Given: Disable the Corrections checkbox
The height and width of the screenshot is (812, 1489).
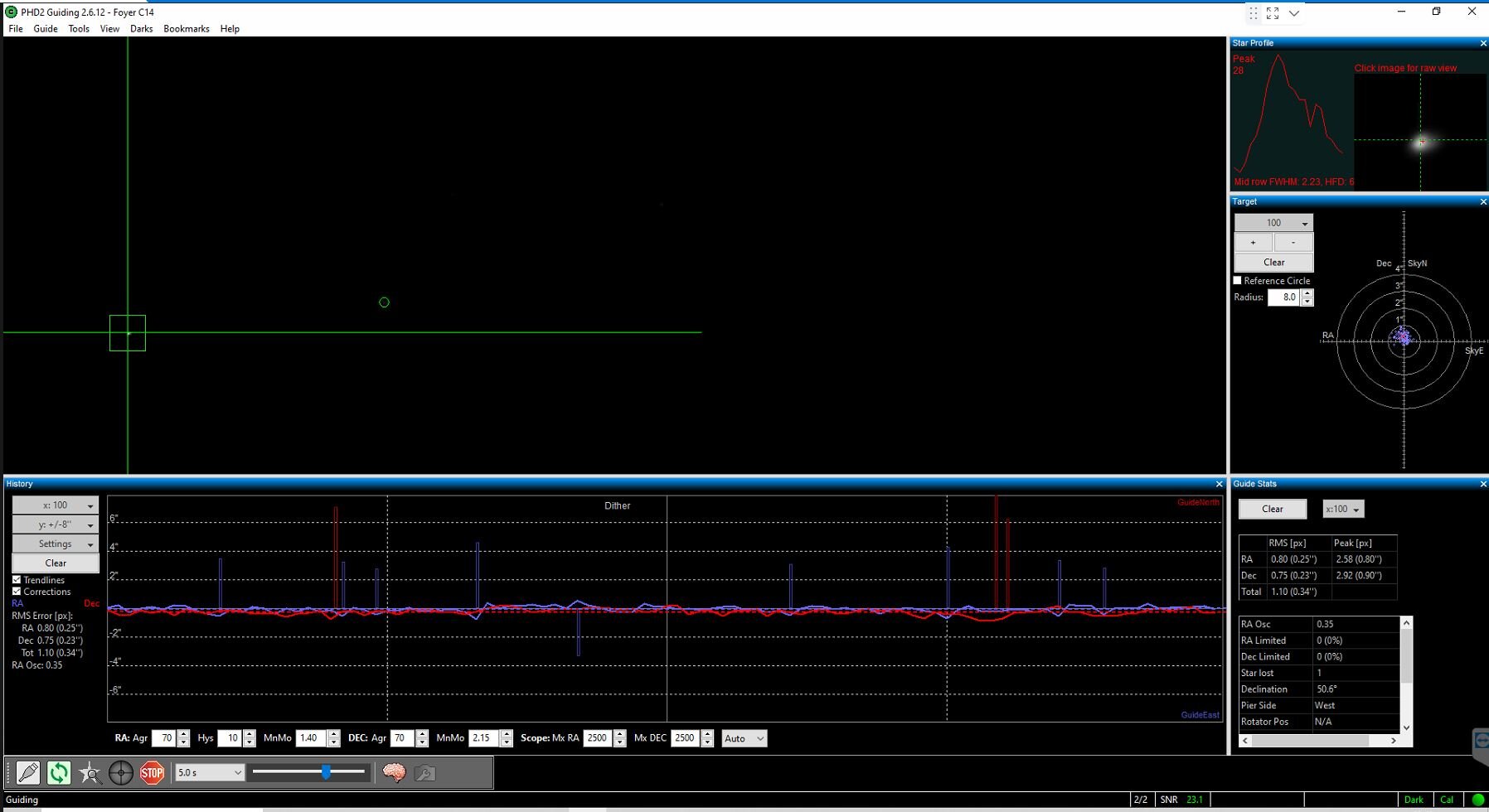Looking at the screenshot, I should pyautogui.click(x=17, y=592).
